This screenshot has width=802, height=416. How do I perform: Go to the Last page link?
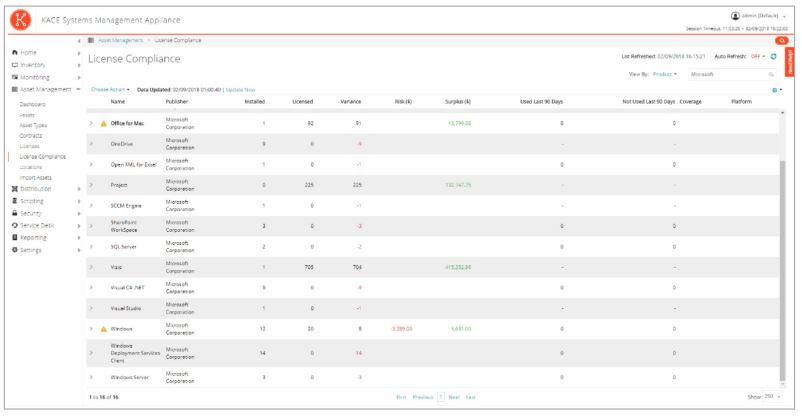tap(471, 397)
